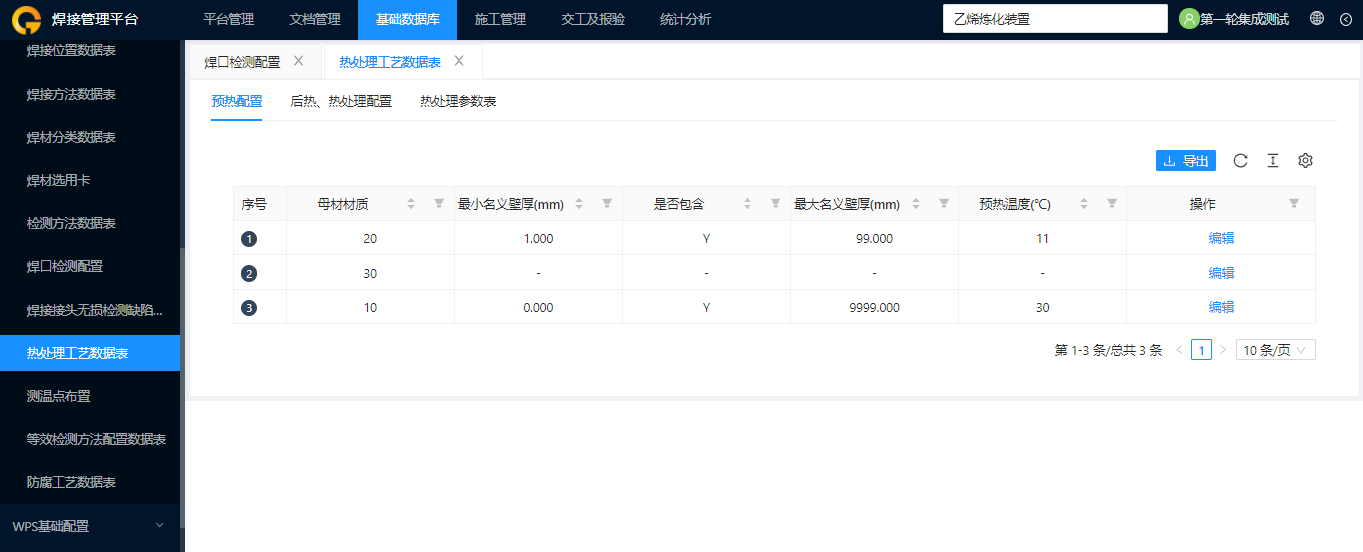Expand the WPS基础配置 sidebar group

[90, 526]
